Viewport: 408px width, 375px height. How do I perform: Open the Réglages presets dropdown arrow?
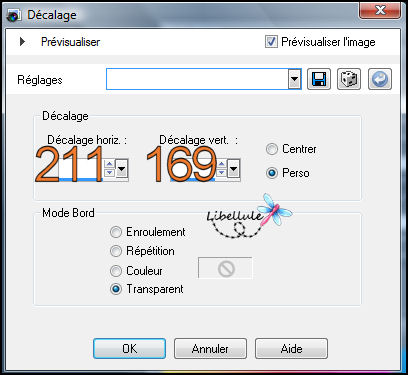(294, 79)
